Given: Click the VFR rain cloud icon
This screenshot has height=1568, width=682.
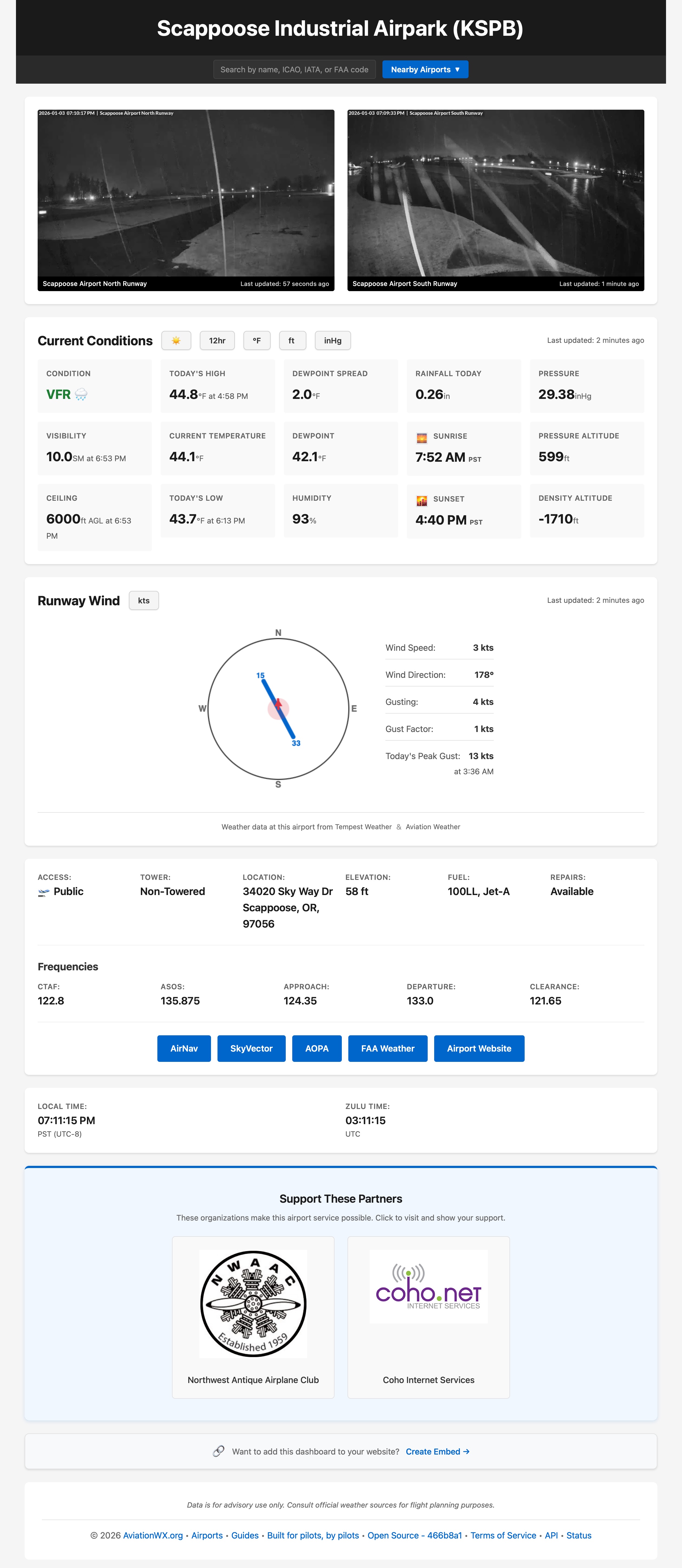Looking at the screenshot, I should [81, 394].
